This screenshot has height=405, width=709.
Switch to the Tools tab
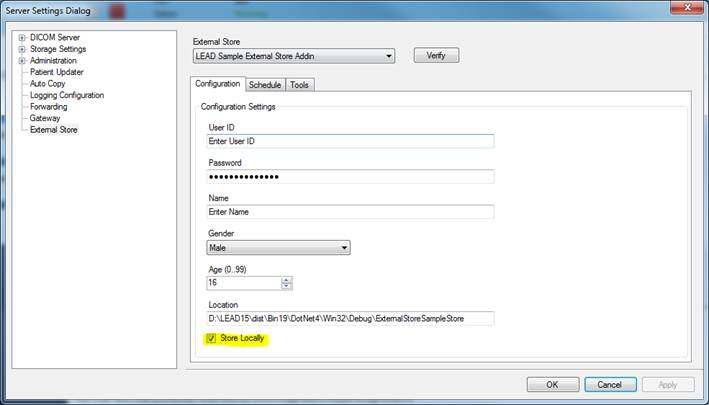300,85
